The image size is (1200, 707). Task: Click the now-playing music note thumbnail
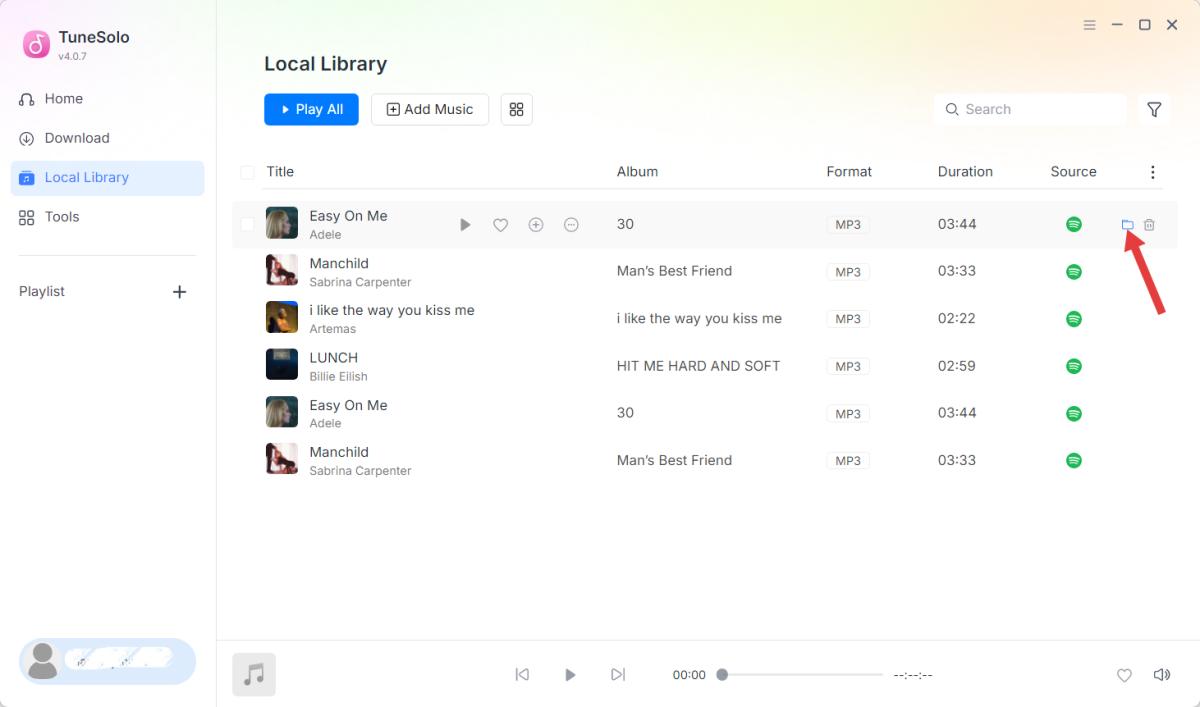point(254,675)
